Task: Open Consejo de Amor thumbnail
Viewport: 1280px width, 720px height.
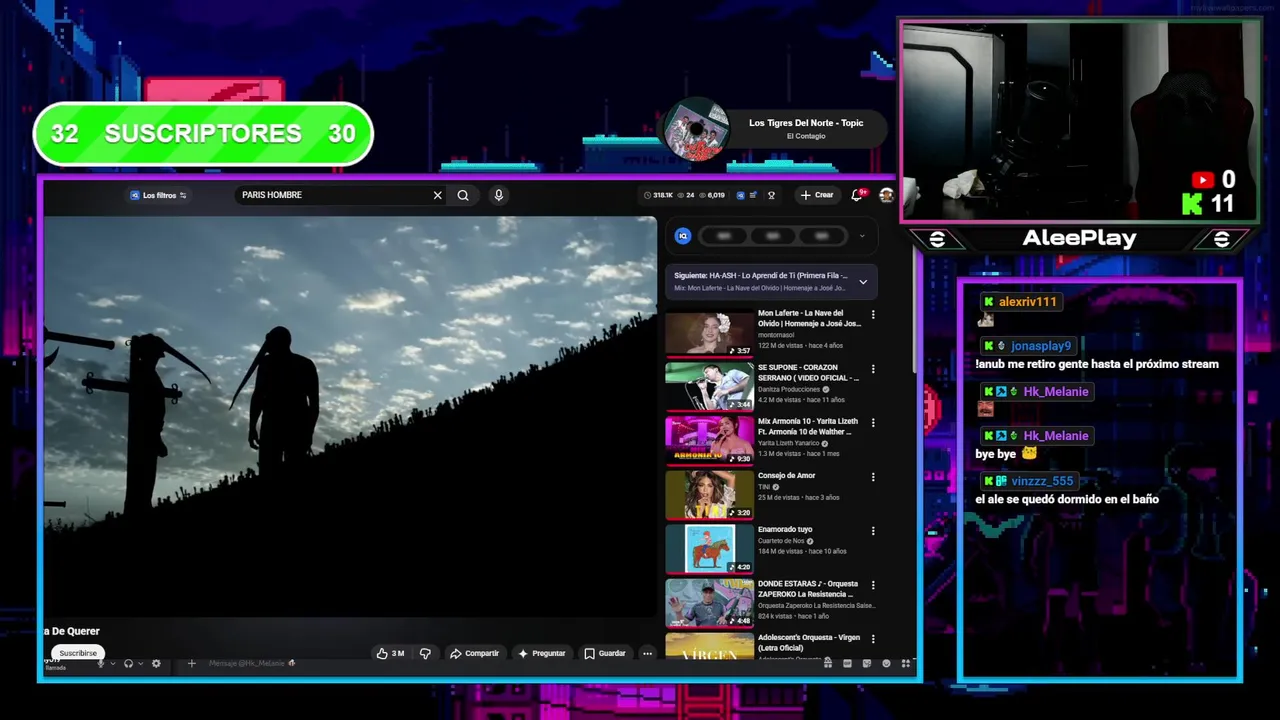Action: 709,495
